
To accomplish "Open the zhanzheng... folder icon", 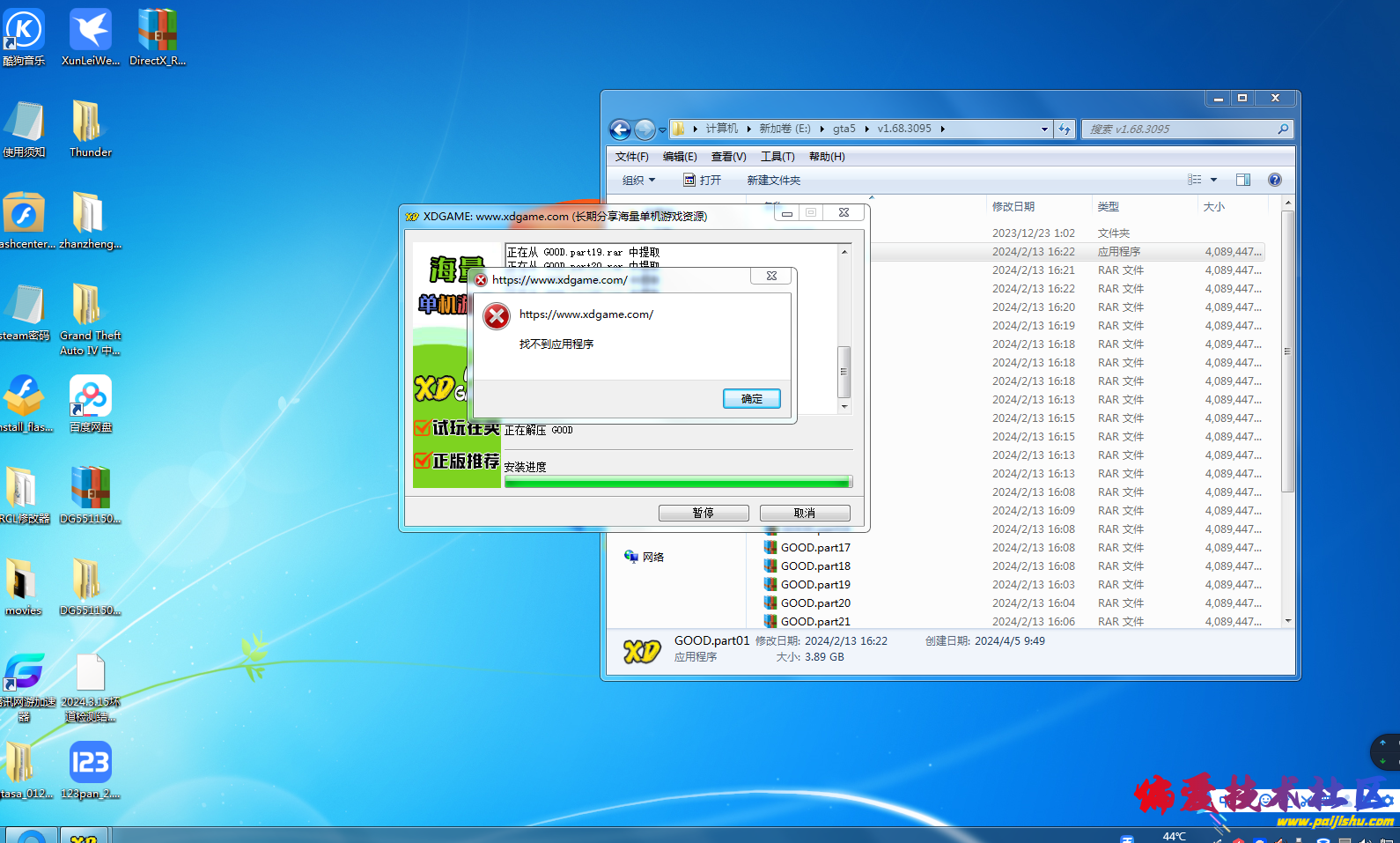I will point(90,220).
